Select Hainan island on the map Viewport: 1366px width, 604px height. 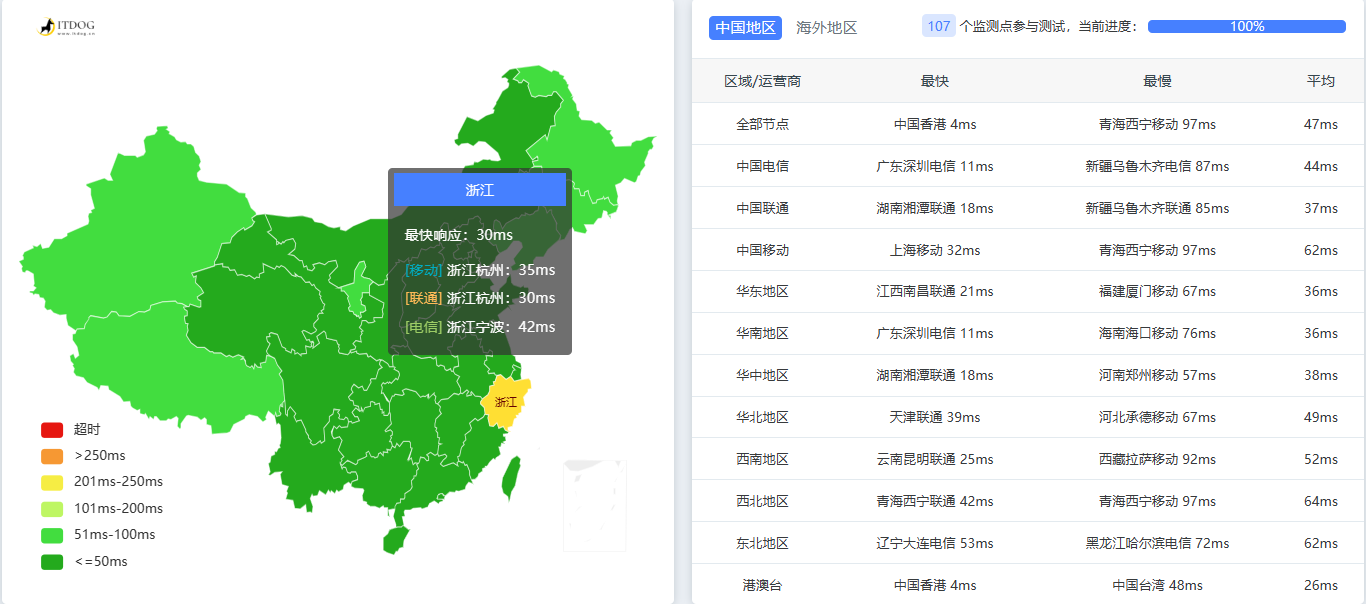coord(396,539)
